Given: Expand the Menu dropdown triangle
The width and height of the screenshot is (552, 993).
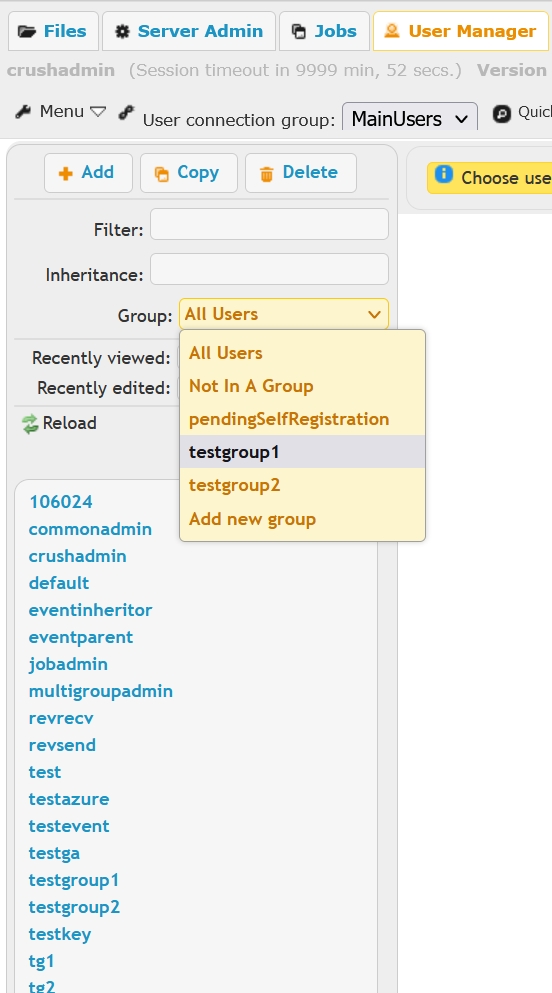Looking at the screenshot, I should pyautogui.click(x=97, y=112).
